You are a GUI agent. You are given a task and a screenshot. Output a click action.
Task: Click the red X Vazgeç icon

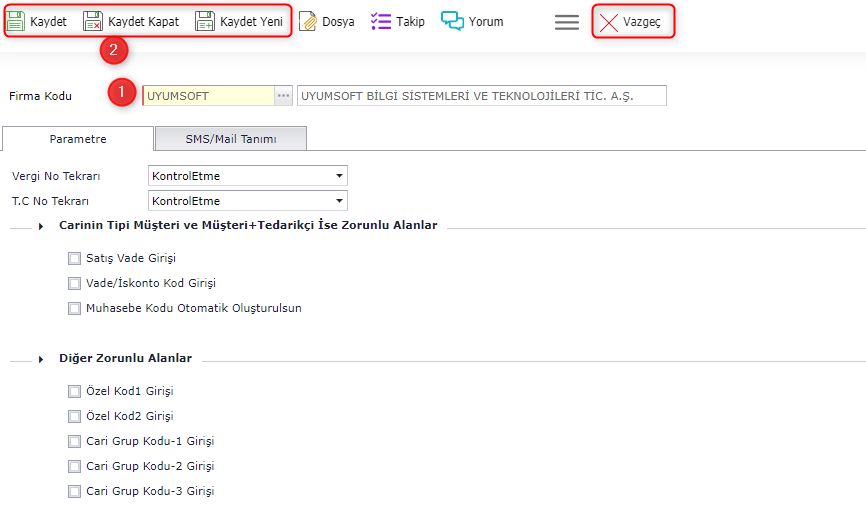tap(608, 22)
